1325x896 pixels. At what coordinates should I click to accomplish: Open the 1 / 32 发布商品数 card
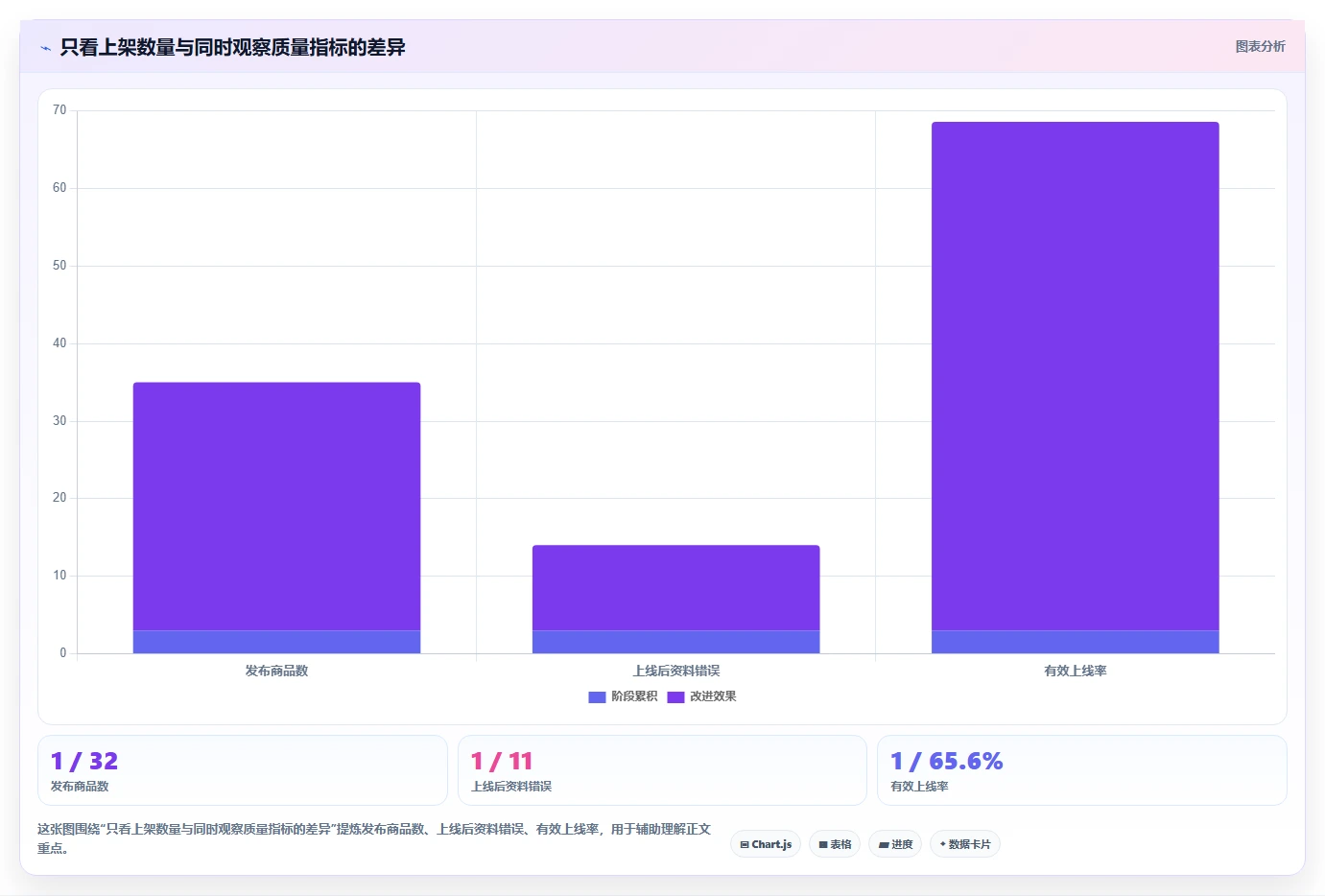click(x=243, y=770)
